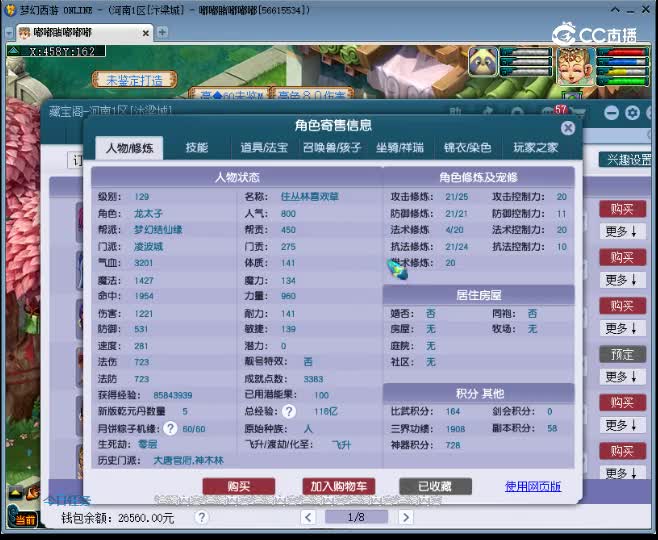Click the 积分 其他 section header
Screen dimensions: 658x540
[x=478, y=394]
